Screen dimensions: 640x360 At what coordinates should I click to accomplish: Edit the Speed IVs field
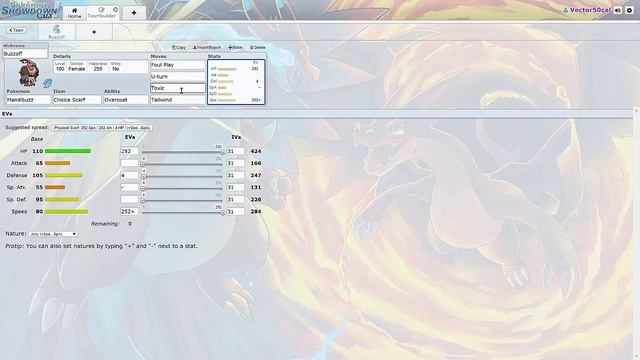(236, 211)
